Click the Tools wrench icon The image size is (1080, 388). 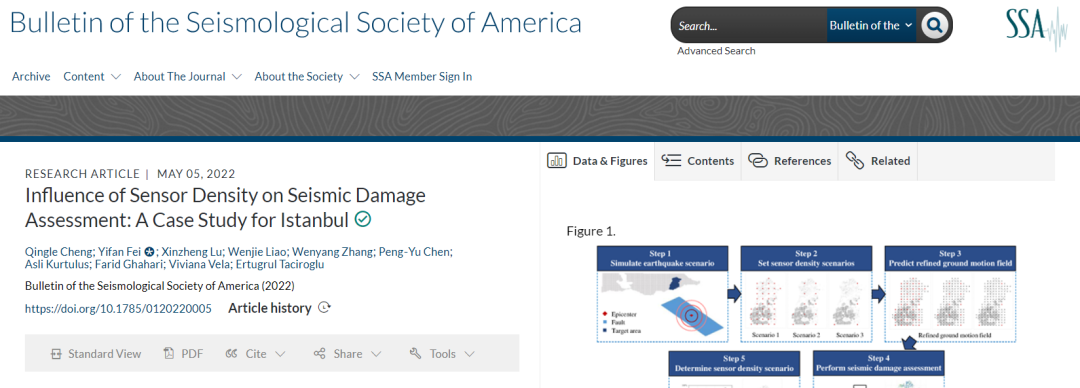click(415, 354)
